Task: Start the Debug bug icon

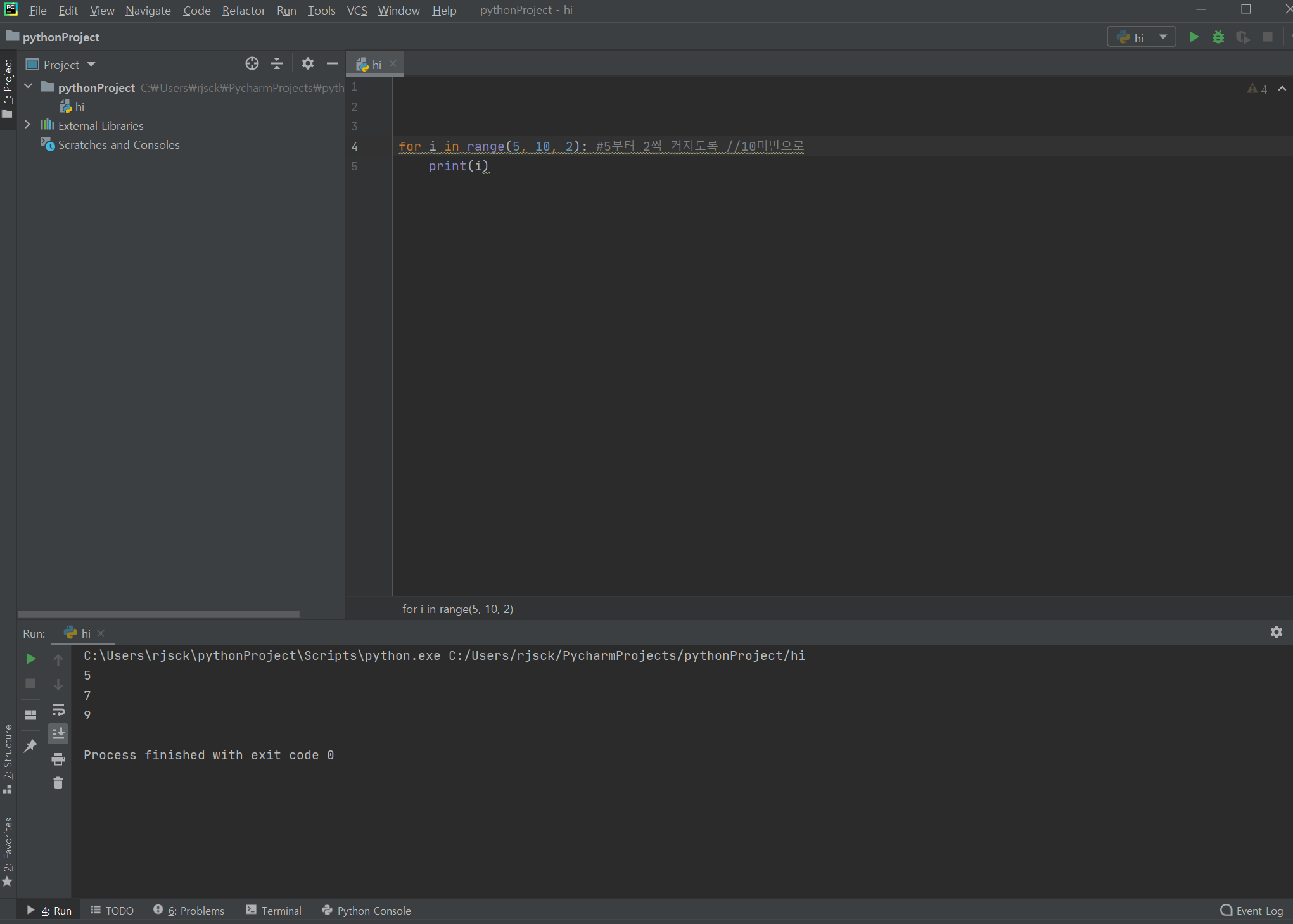Action: (x=1218, y=37)
